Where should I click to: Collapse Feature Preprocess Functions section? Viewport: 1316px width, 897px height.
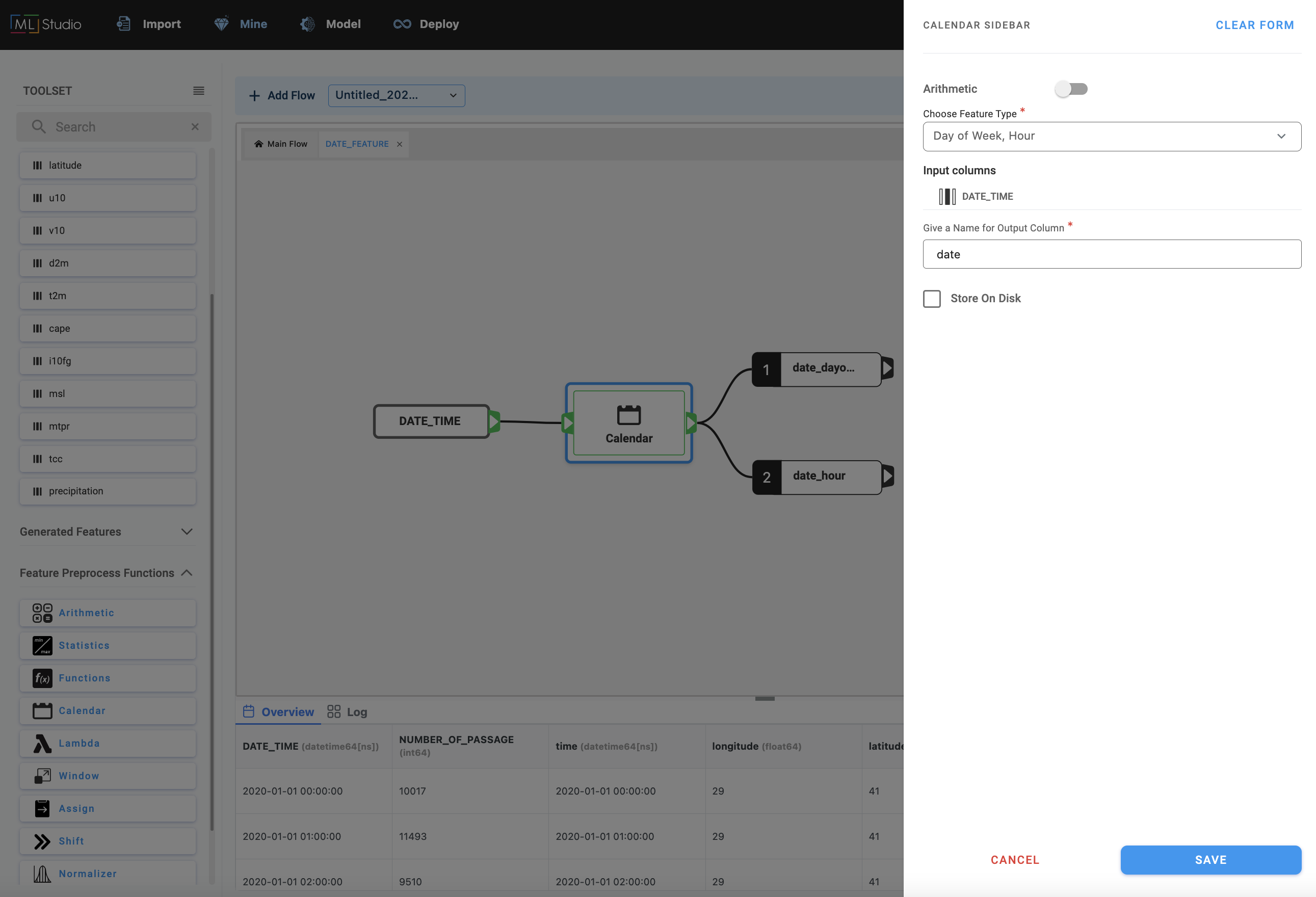point(187,573)
